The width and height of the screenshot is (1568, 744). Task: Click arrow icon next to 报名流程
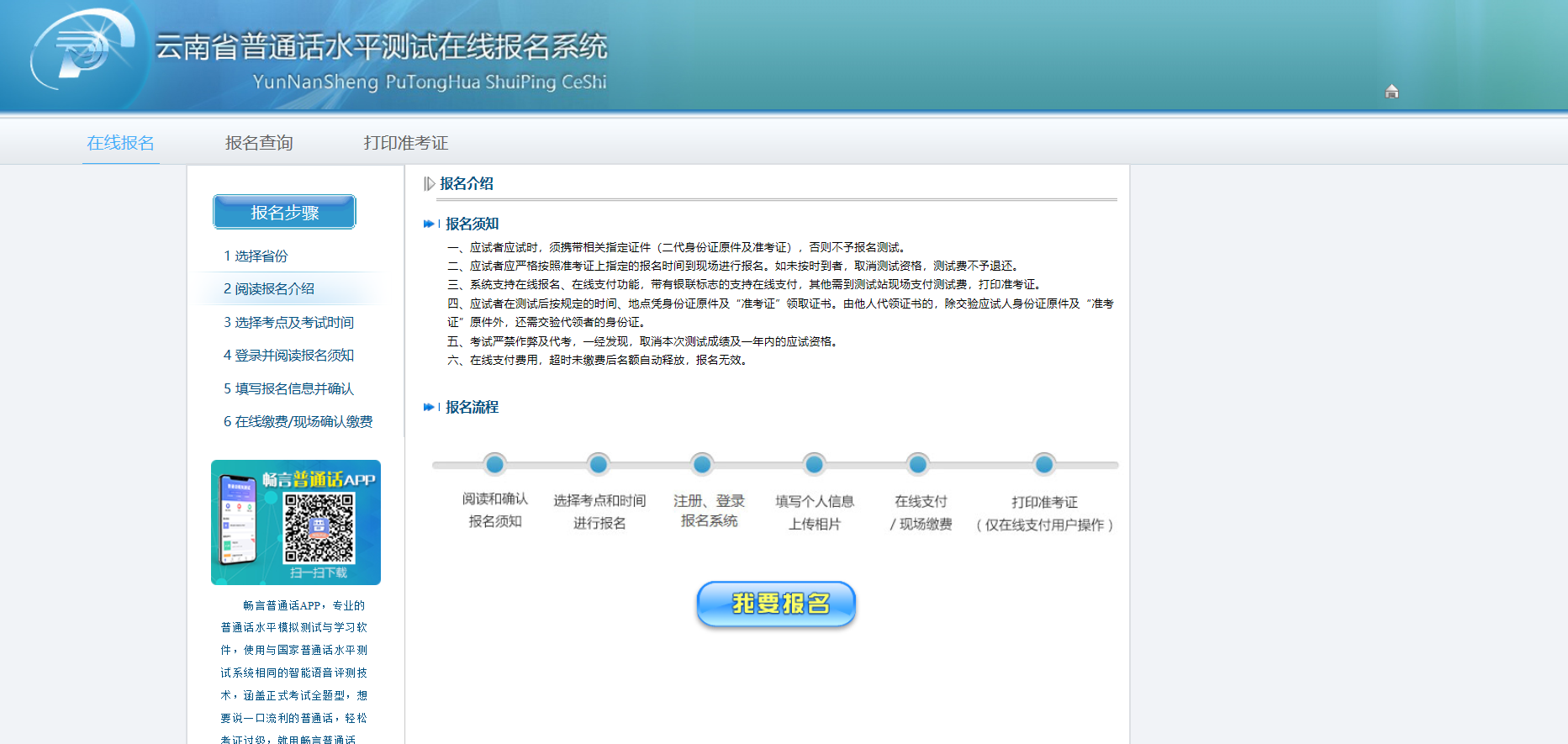click(x=431, y=407)
